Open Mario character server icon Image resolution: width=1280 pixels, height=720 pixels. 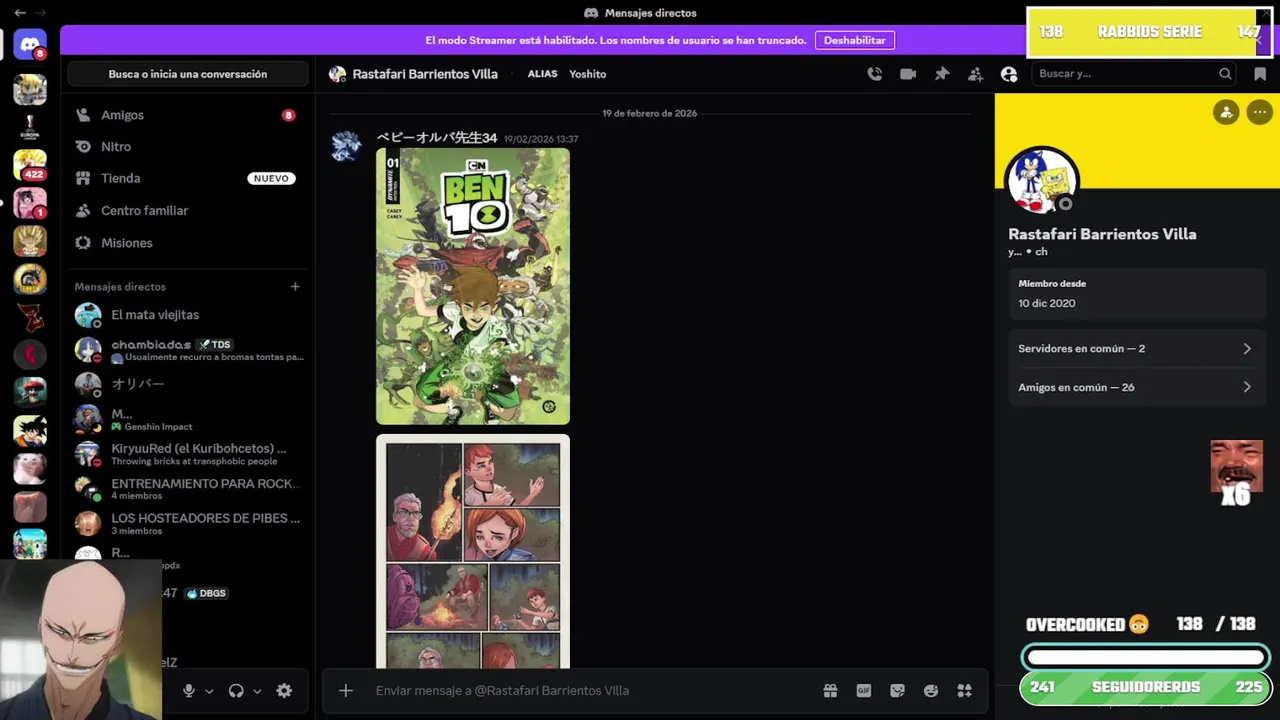coord(30,393)
